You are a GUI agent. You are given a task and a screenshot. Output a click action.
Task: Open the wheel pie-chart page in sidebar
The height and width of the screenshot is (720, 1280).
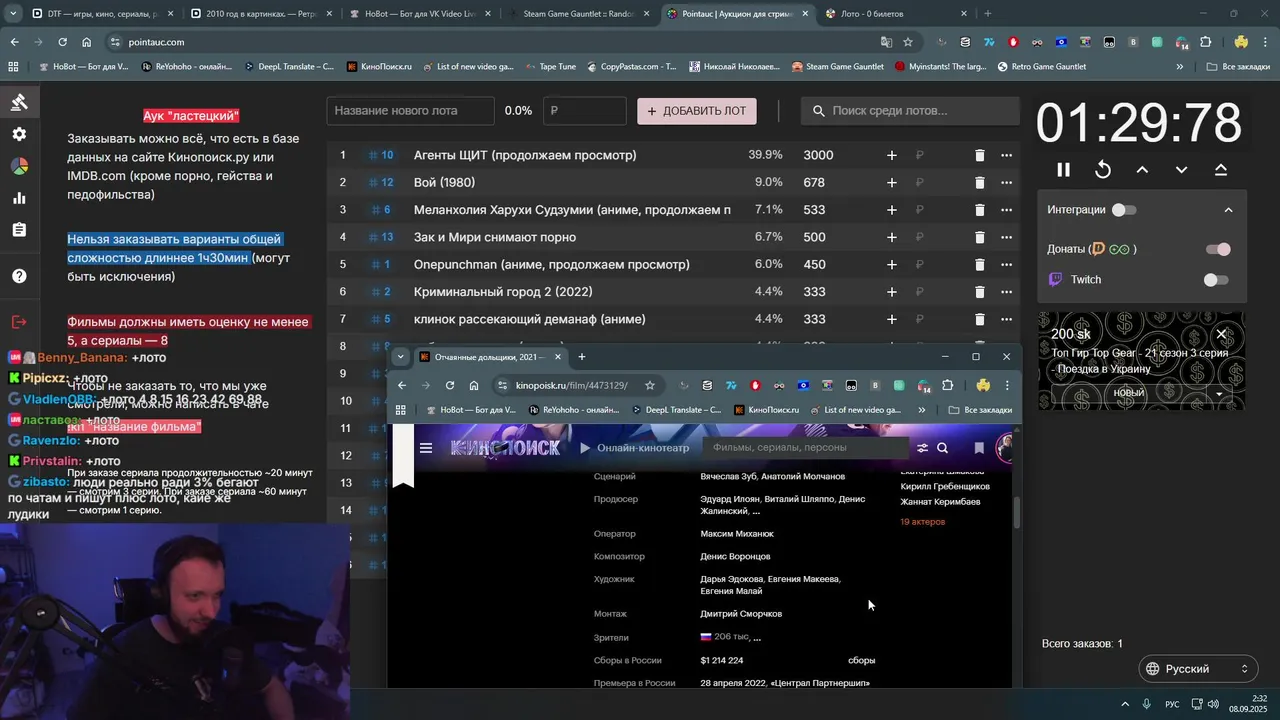click(x=19, y=166)
